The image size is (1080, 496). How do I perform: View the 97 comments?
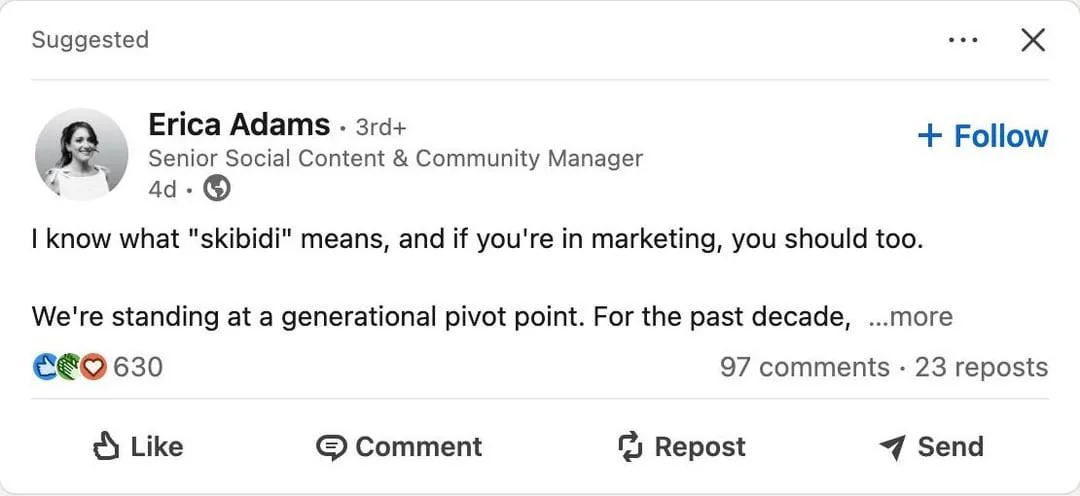[x=804, y=366]
